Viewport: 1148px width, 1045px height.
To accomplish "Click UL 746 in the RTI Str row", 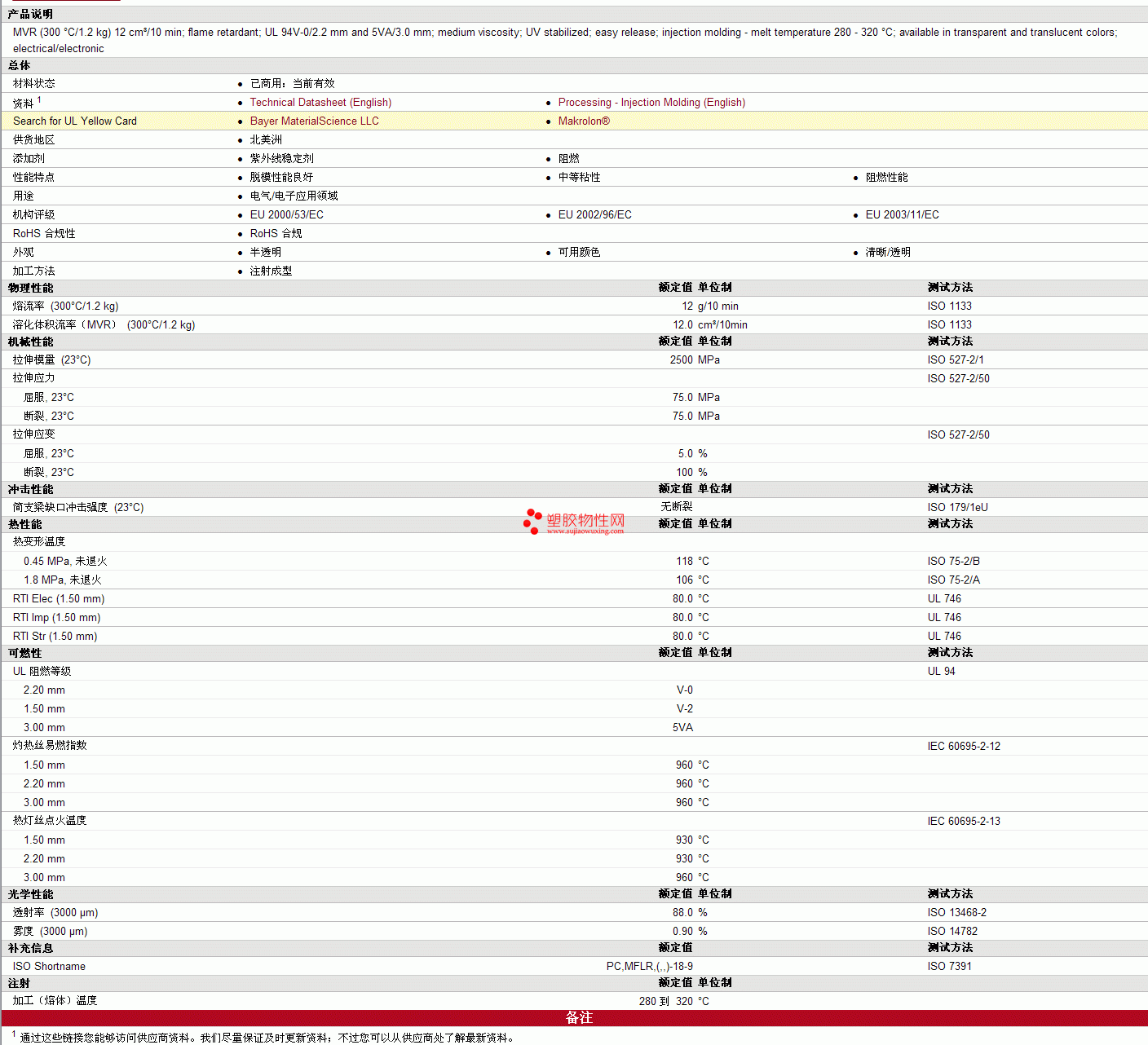I will tap(944, 637).
